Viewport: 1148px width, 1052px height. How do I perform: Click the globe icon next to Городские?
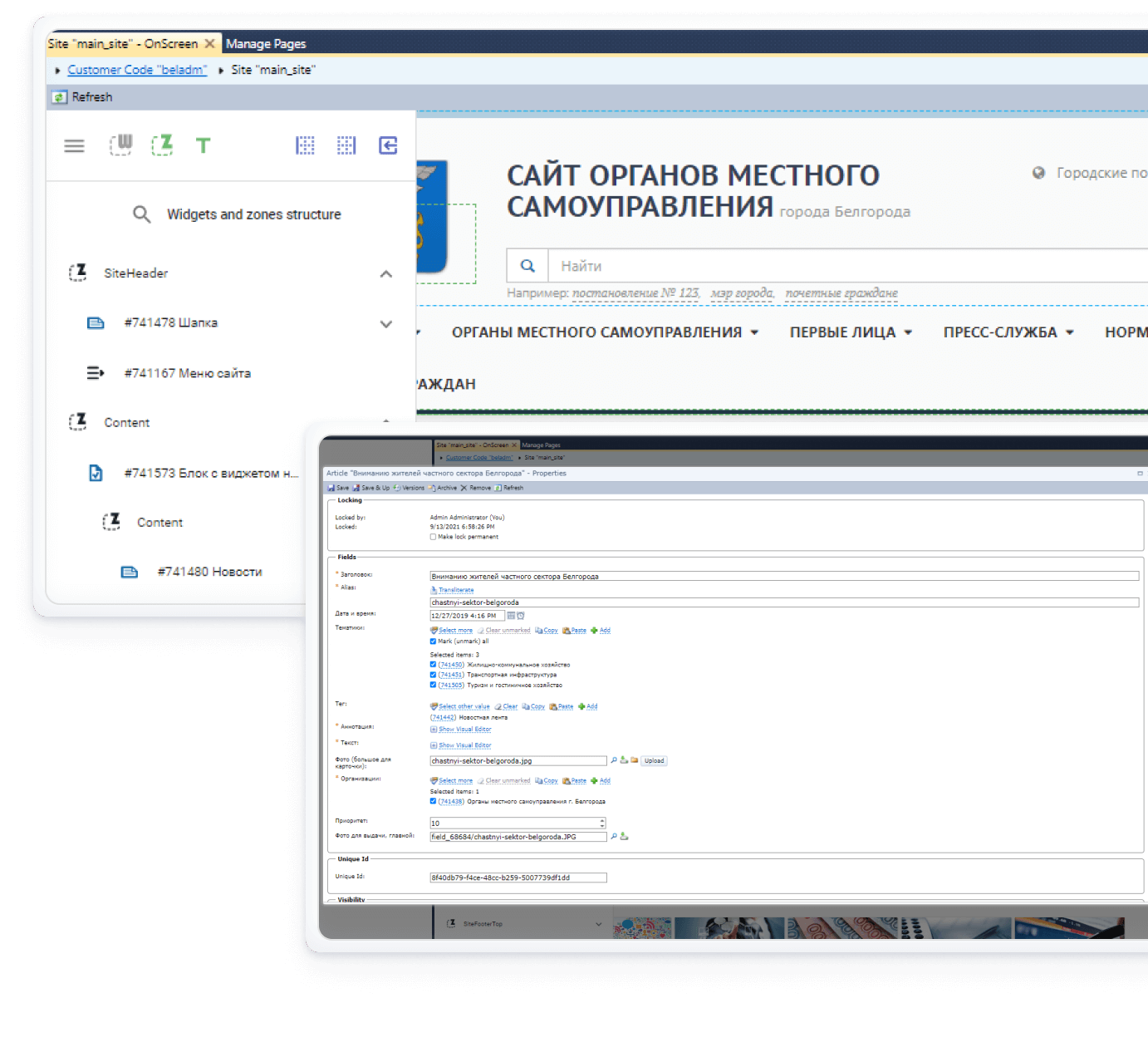tap(1038, 173)
